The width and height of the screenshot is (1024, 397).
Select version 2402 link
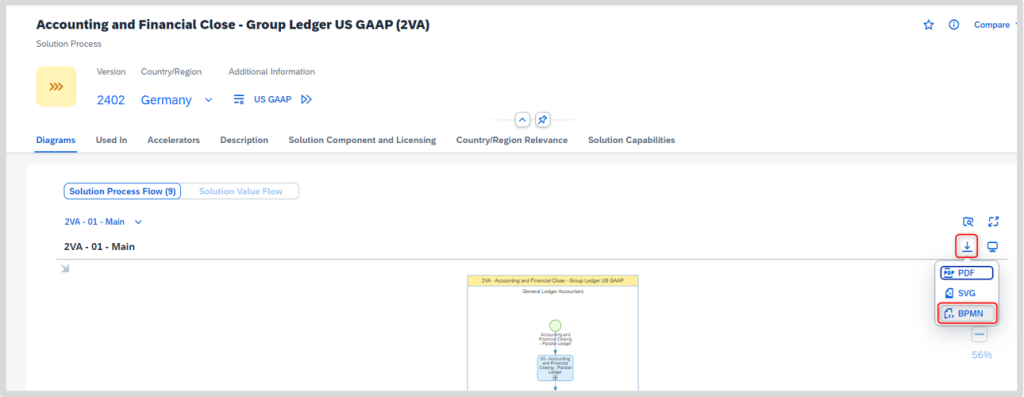pos(112,100)
